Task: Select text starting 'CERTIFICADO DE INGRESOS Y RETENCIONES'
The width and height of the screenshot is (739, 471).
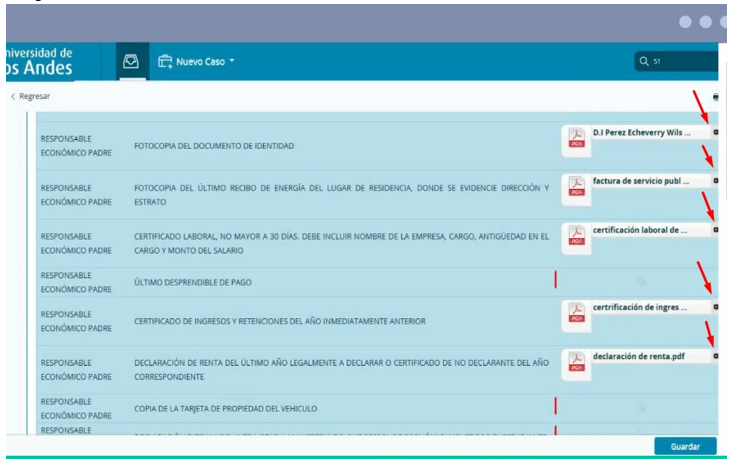Action: 280,322
